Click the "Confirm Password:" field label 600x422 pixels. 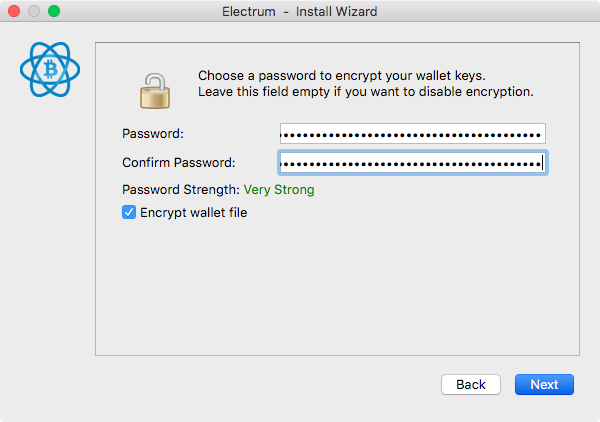coord(179,163)
